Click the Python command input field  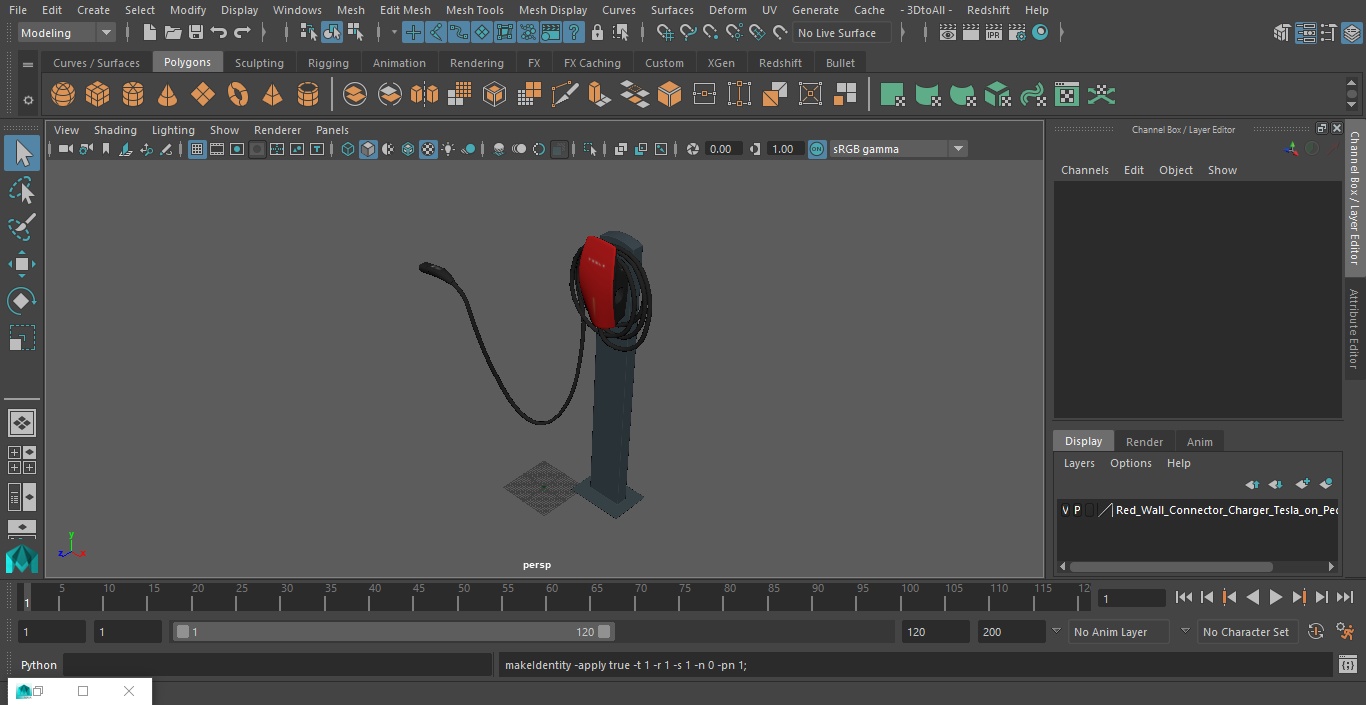point(278,665)
